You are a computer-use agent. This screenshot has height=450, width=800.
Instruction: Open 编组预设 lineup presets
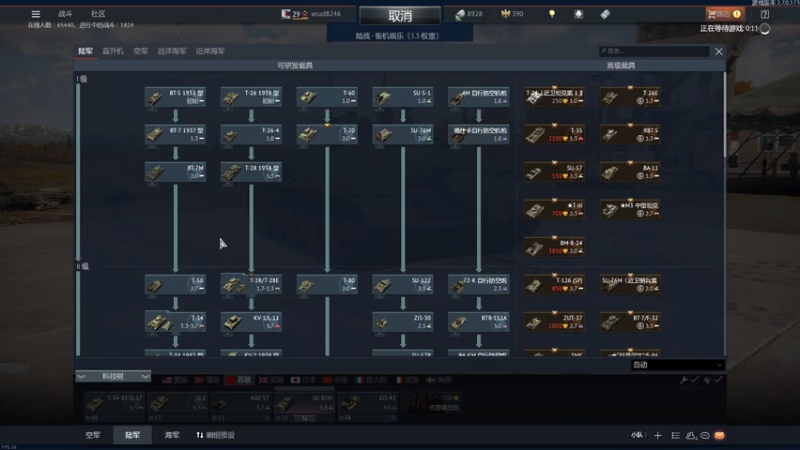coord(215,435)
